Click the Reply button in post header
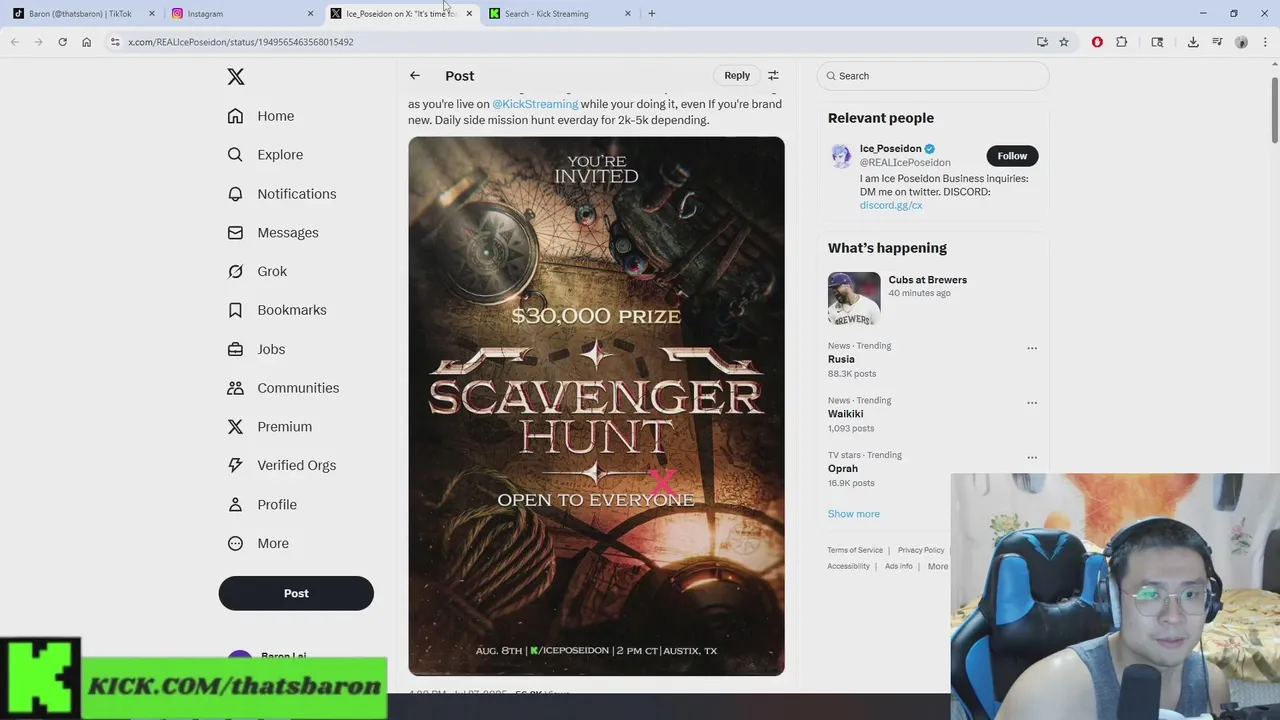1280x720 pixels. pyautogui.click(x=737, y=76)
